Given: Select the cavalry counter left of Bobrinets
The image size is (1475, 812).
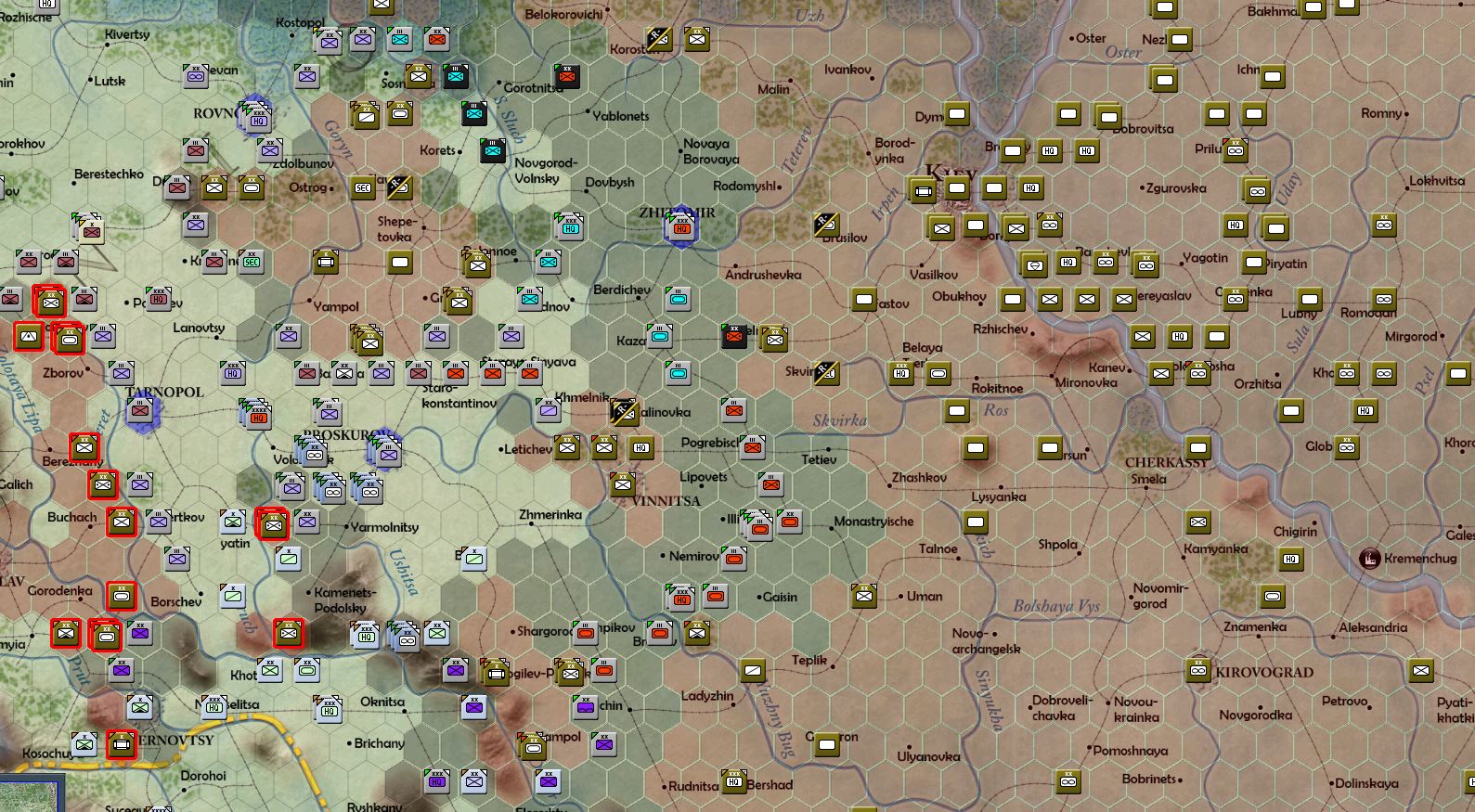Looking at the screenshot, I should click(x=1068, y=781).
